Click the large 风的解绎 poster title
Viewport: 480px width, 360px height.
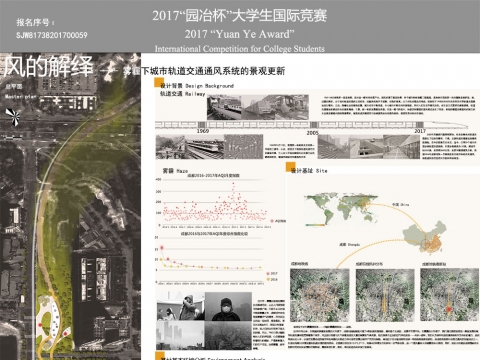point(49,66)
